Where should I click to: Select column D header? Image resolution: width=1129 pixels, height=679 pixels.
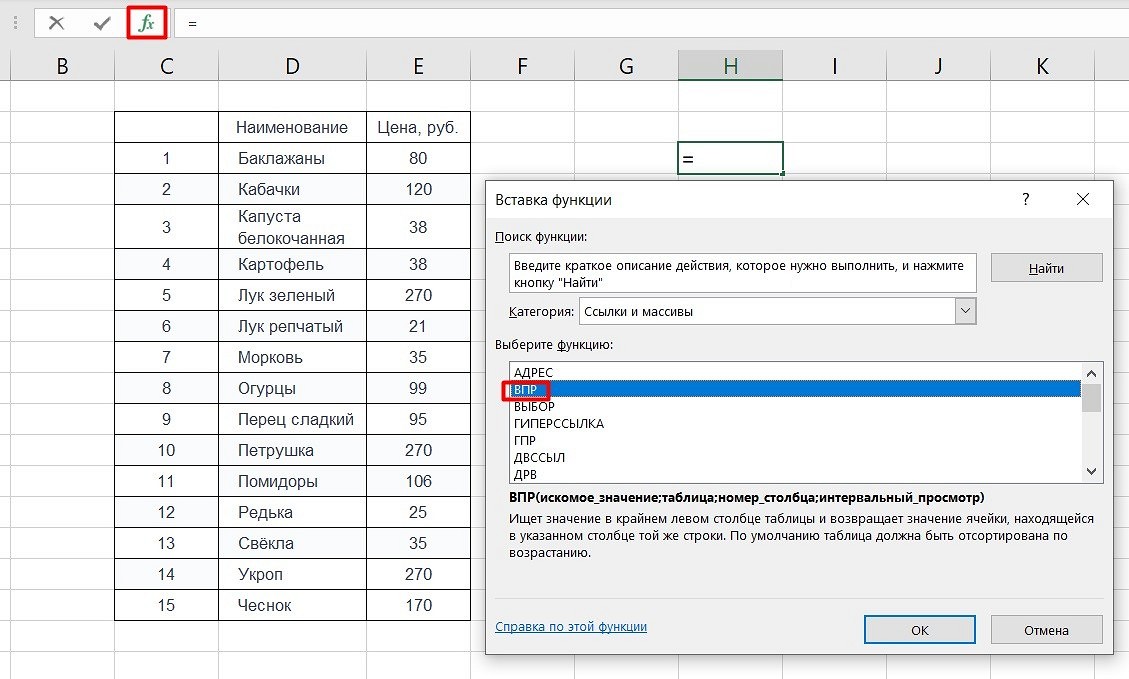tap(292, 66)
